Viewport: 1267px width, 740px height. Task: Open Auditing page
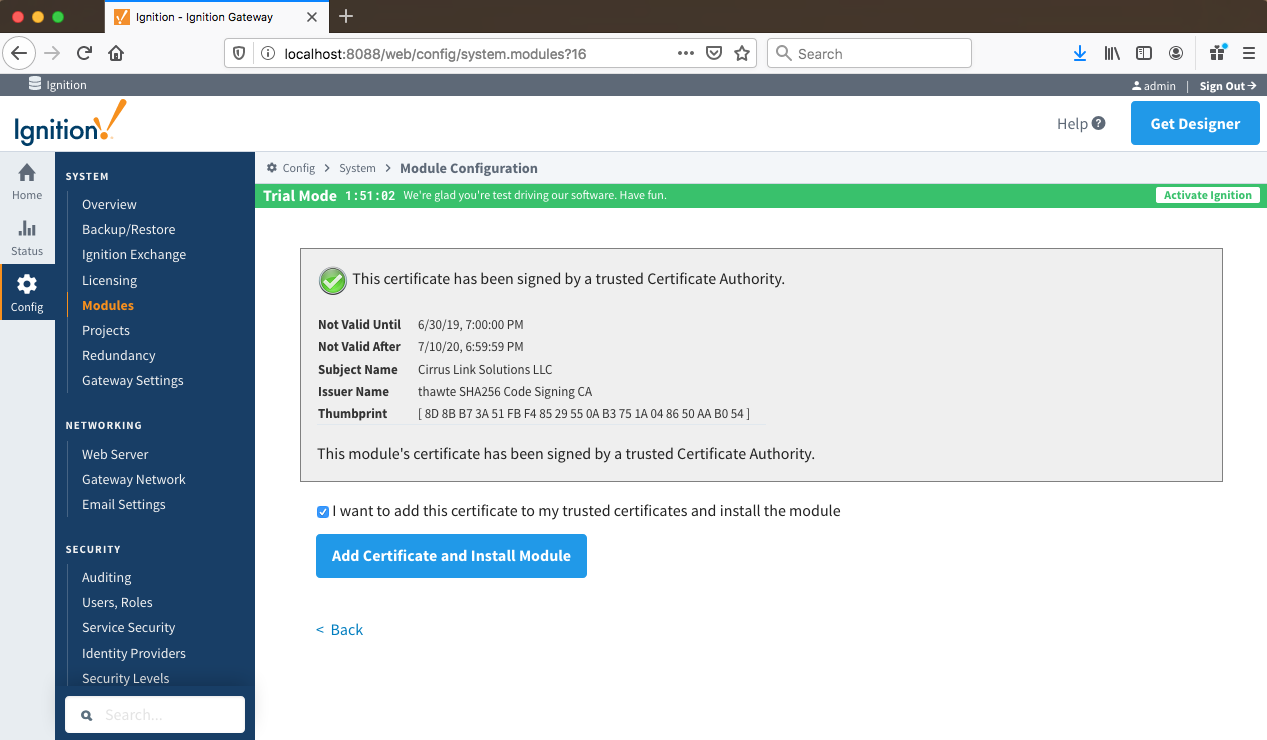[x=107, y=577]
